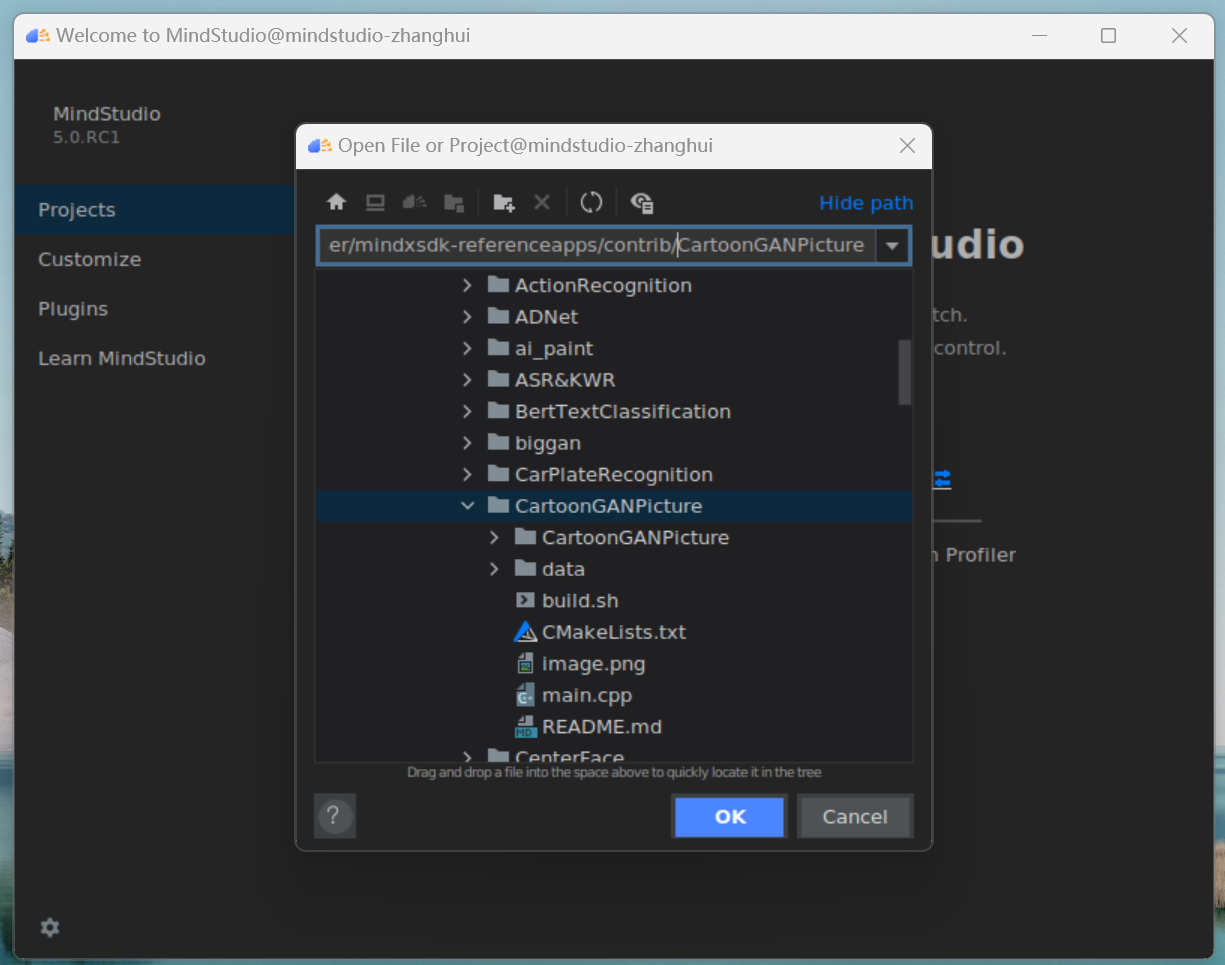The width and height of the screenshot is (1225, 965).
Task: Confirm with the OK button
Action: point(730,817)
